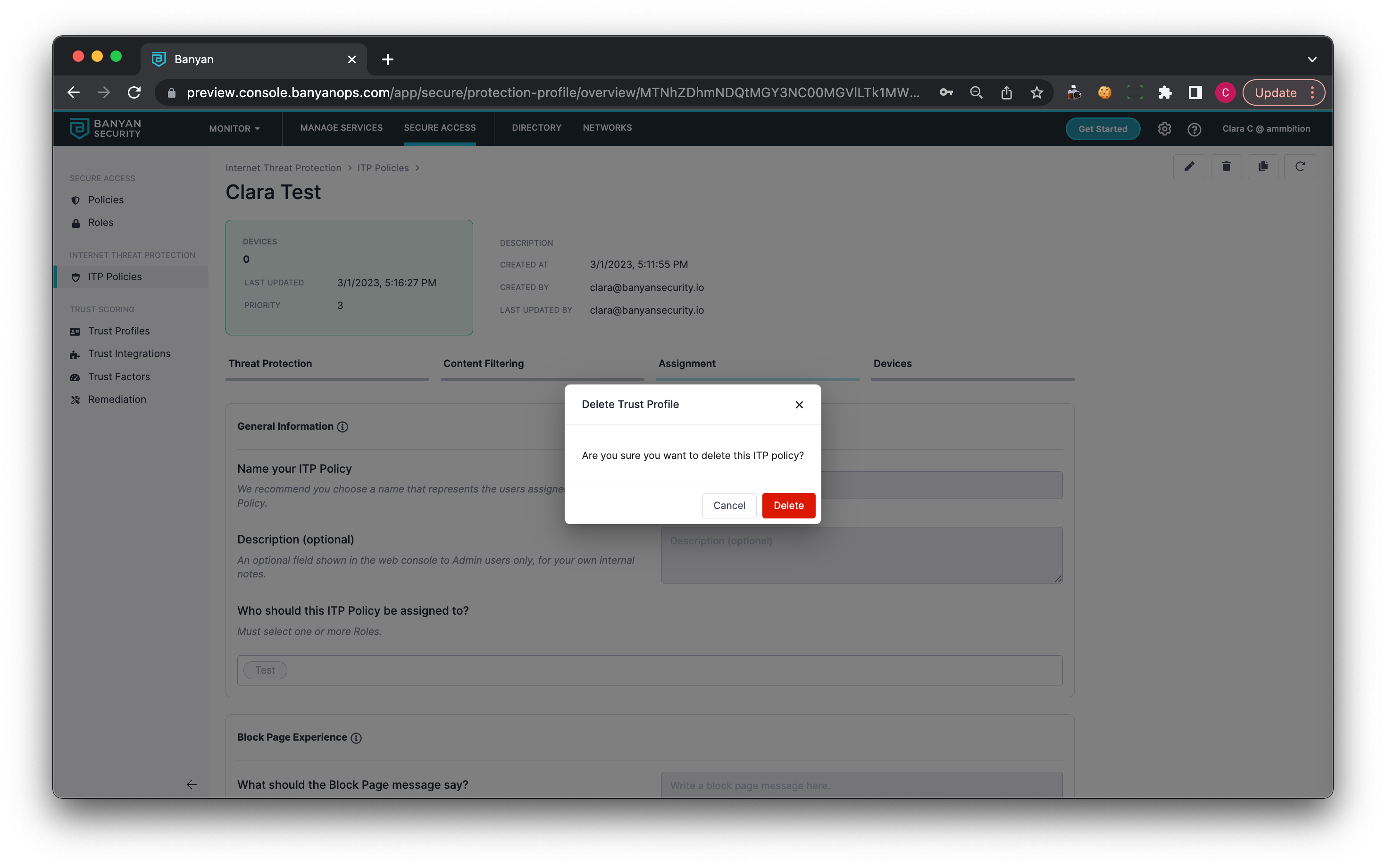Click the cookie extension icon
The image size is (1386, 868).
tap(1104, 92)
